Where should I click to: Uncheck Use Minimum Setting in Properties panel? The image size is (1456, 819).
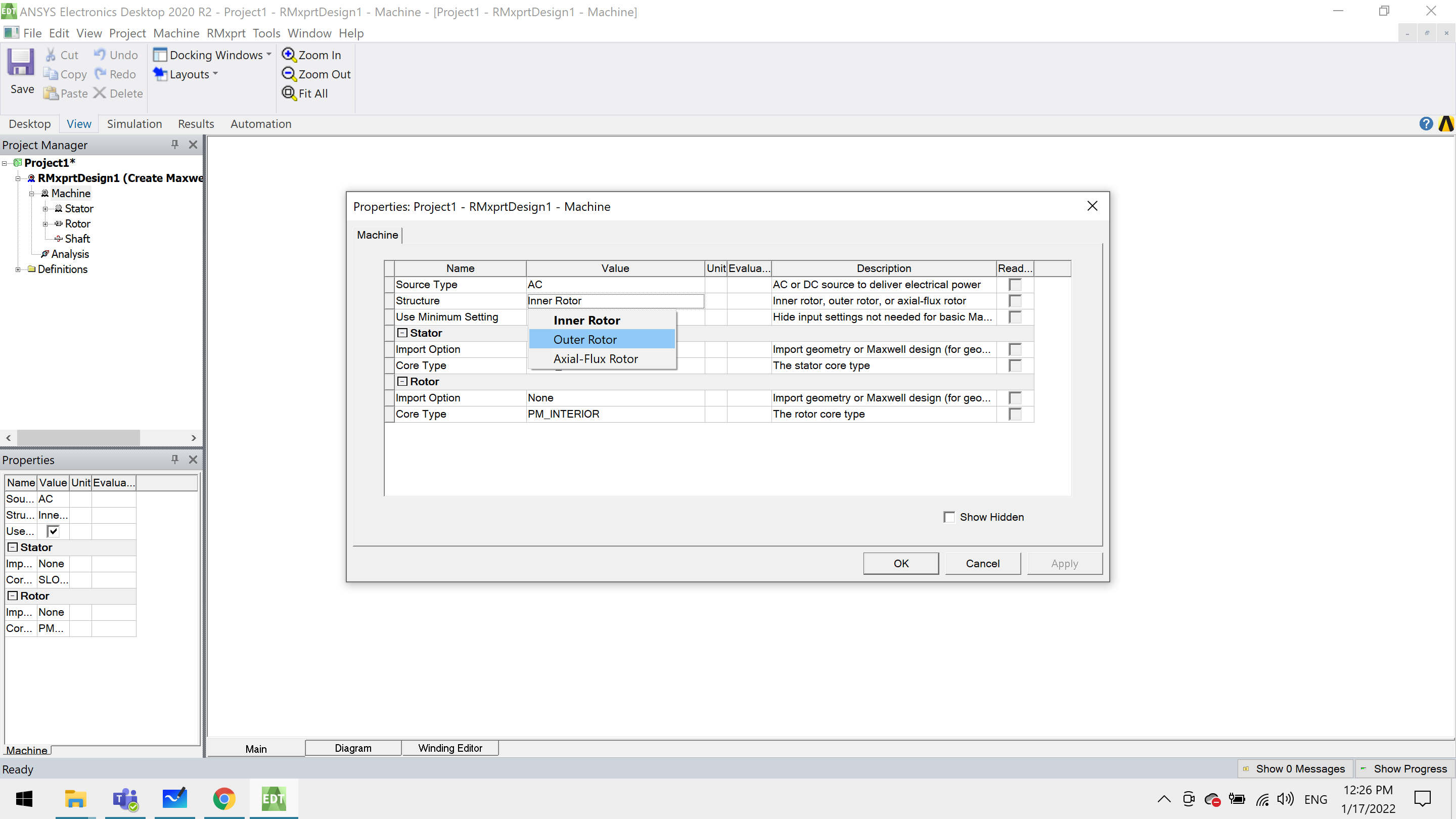(53, 531)
